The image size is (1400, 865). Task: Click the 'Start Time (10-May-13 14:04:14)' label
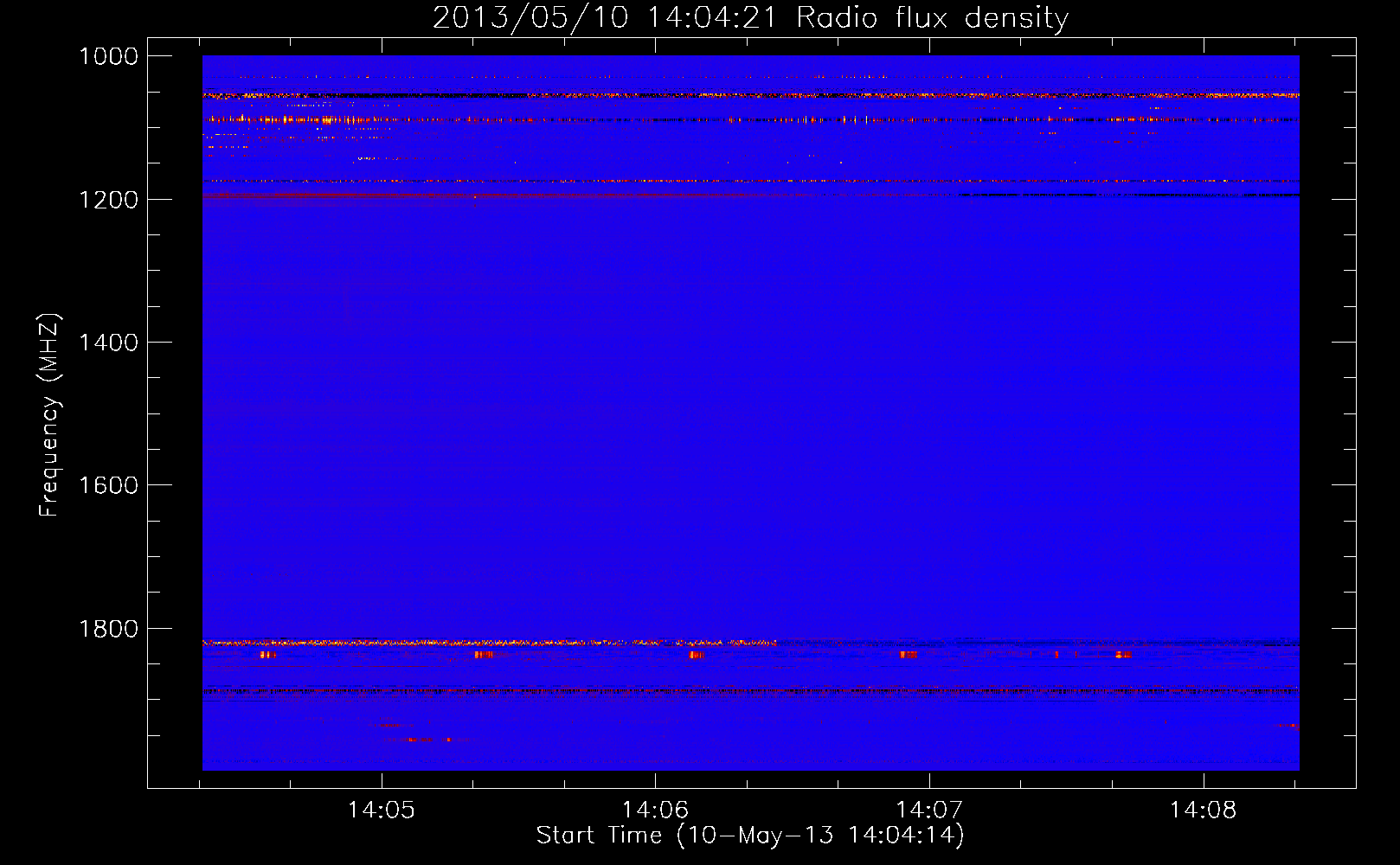click(750, 836)
